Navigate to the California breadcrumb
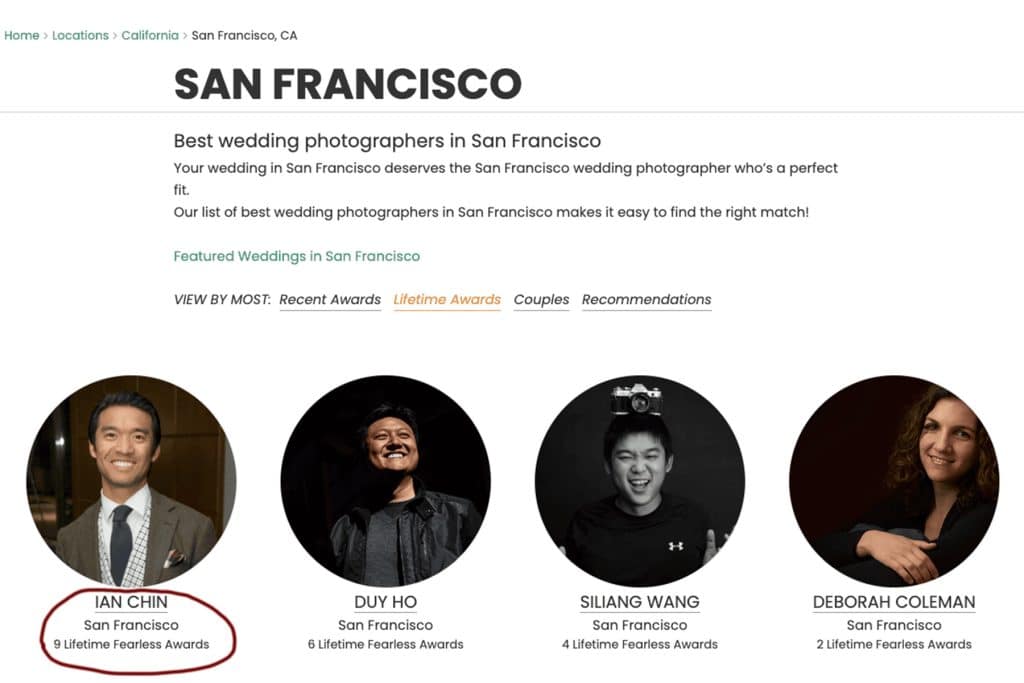Viewport: 1024px width, 683px height. pos(150,35)
